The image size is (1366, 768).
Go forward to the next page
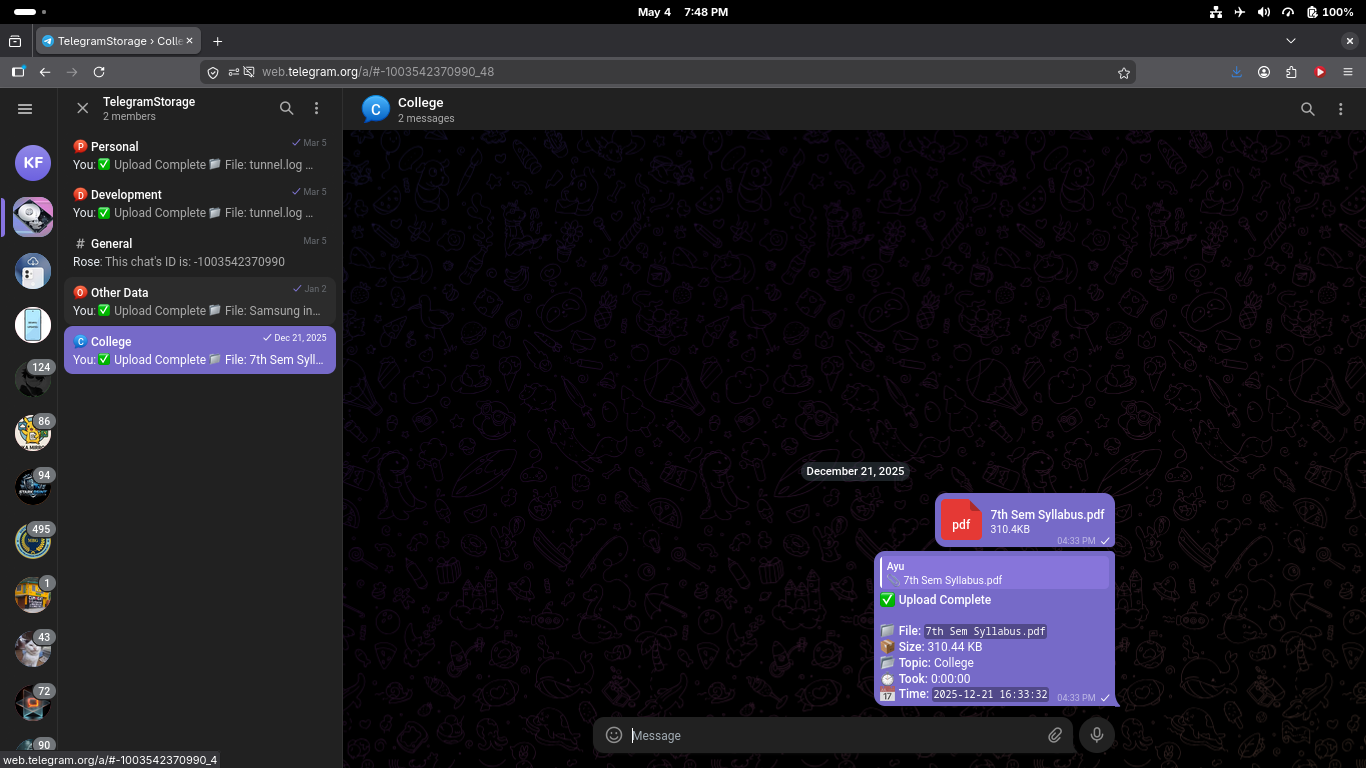tap(72, 72)
